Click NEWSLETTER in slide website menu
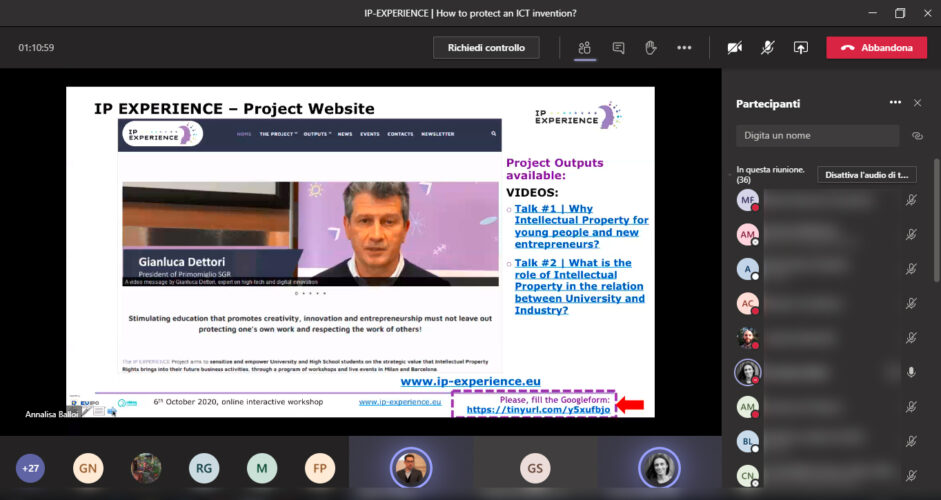Screen dimensions: 941x500 (x=437, y=134)
